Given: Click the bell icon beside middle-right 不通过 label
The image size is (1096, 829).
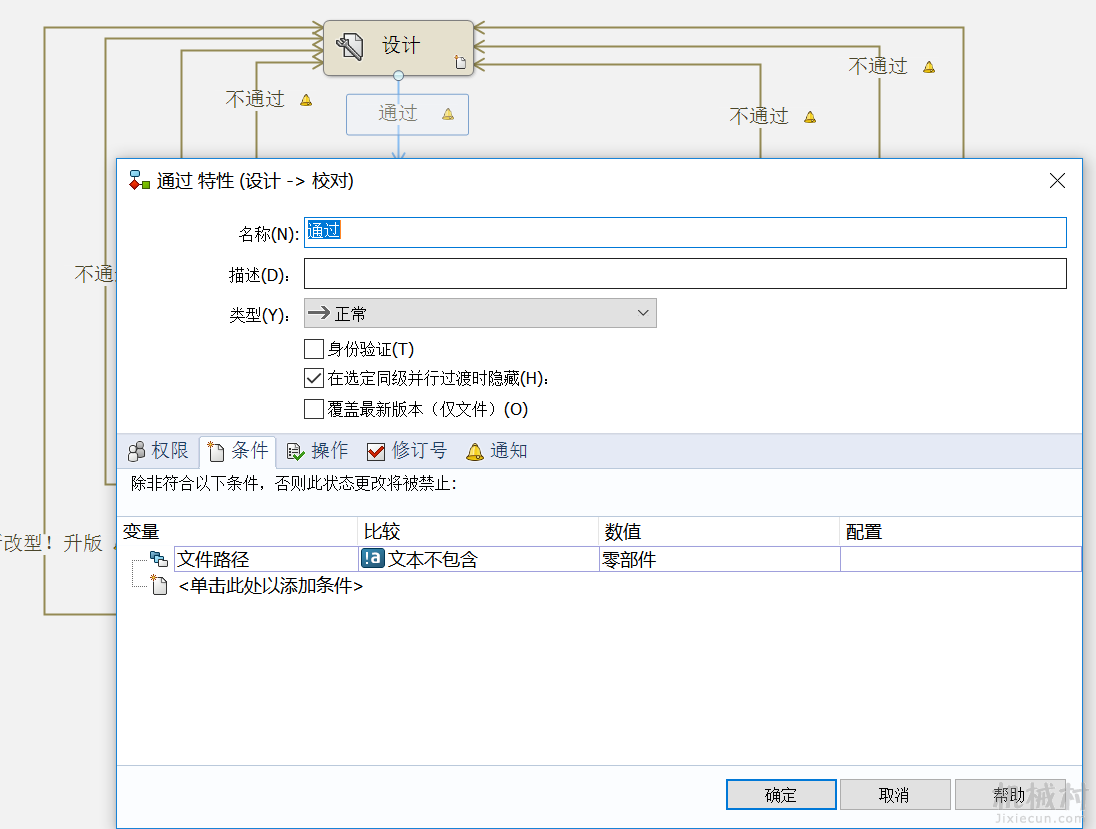Looking at the screenshot, I should pyautogui.click(x=810, y=117).
